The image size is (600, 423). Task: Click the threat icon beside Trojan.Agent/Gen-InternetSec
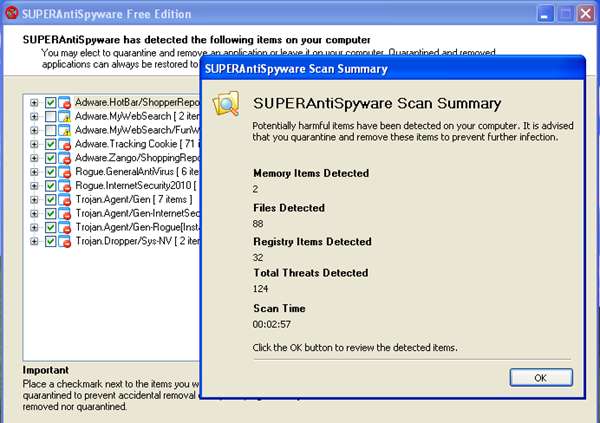coord(65,214)
